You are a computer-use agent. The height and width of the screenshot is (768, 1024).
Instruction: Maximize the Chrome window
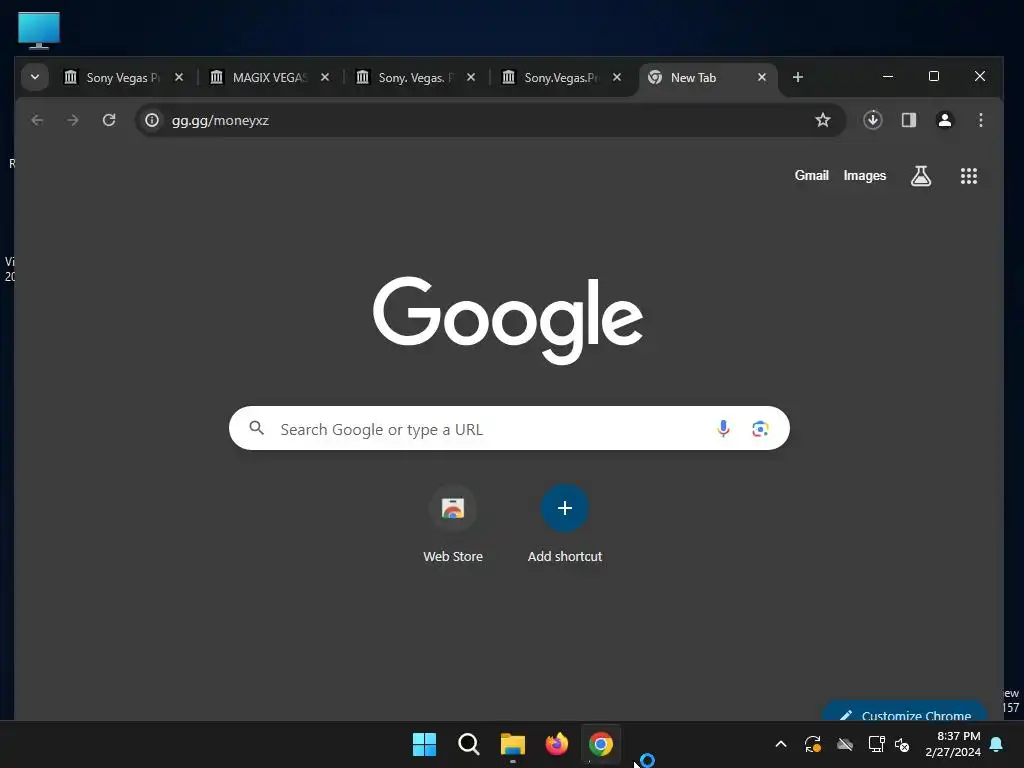934,76
